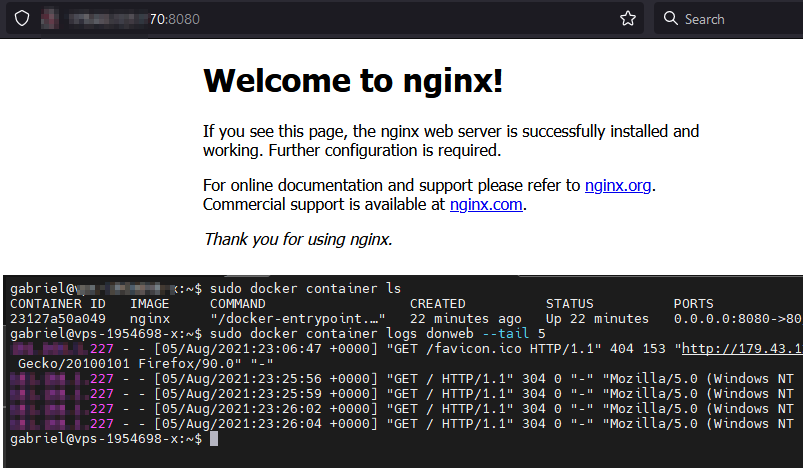The image size is (803, 475).
Task: Click the 'sudo docker container ls' command
Action: 305,288
